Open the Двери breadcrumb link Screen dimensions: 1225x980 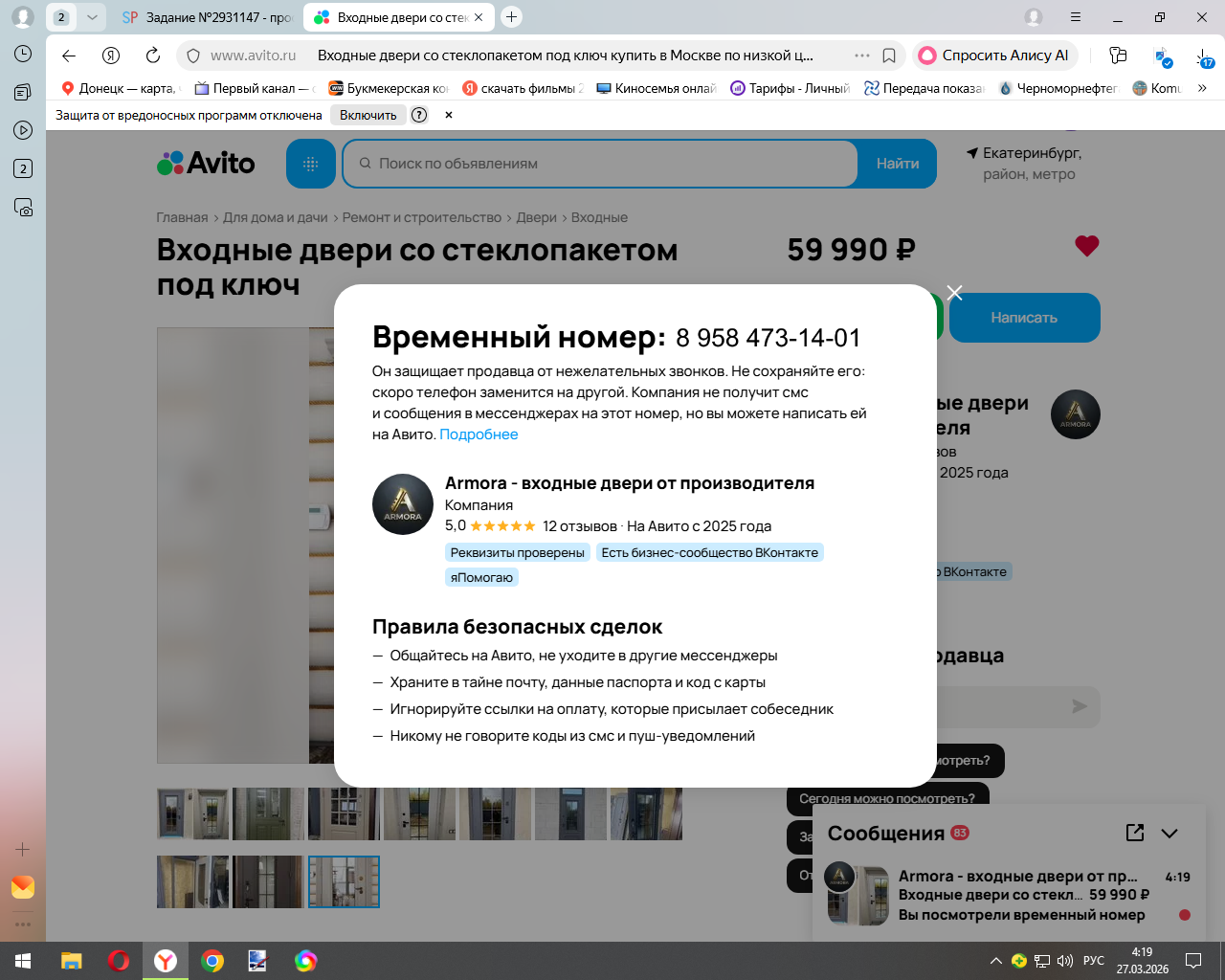coord(536,217)
